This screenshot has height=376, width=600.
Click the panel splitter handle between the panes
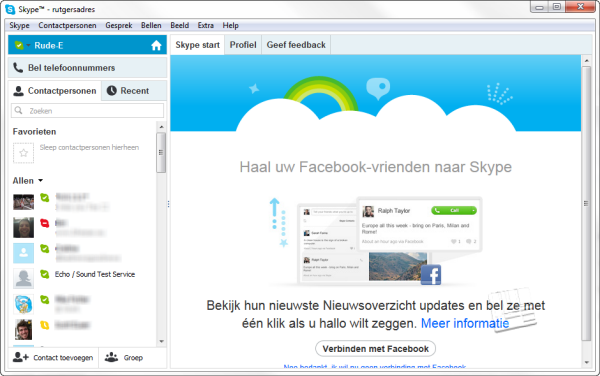[x=168, y=204]
